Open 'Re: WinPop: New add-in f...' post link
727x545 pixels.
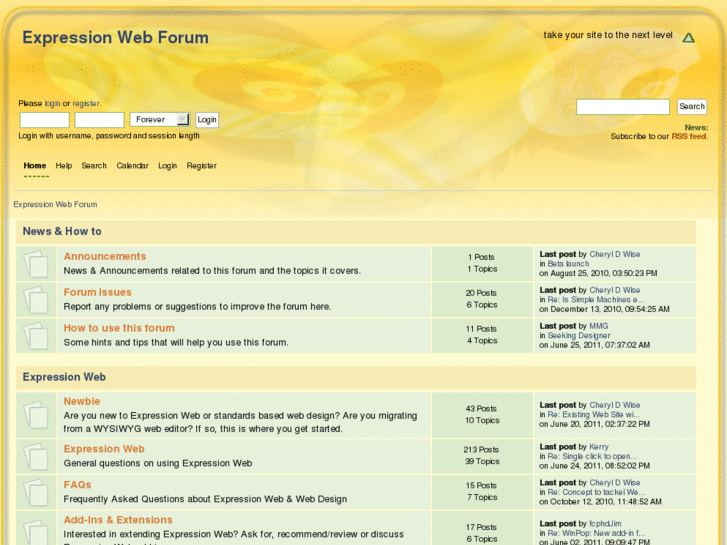pos(596,533)
